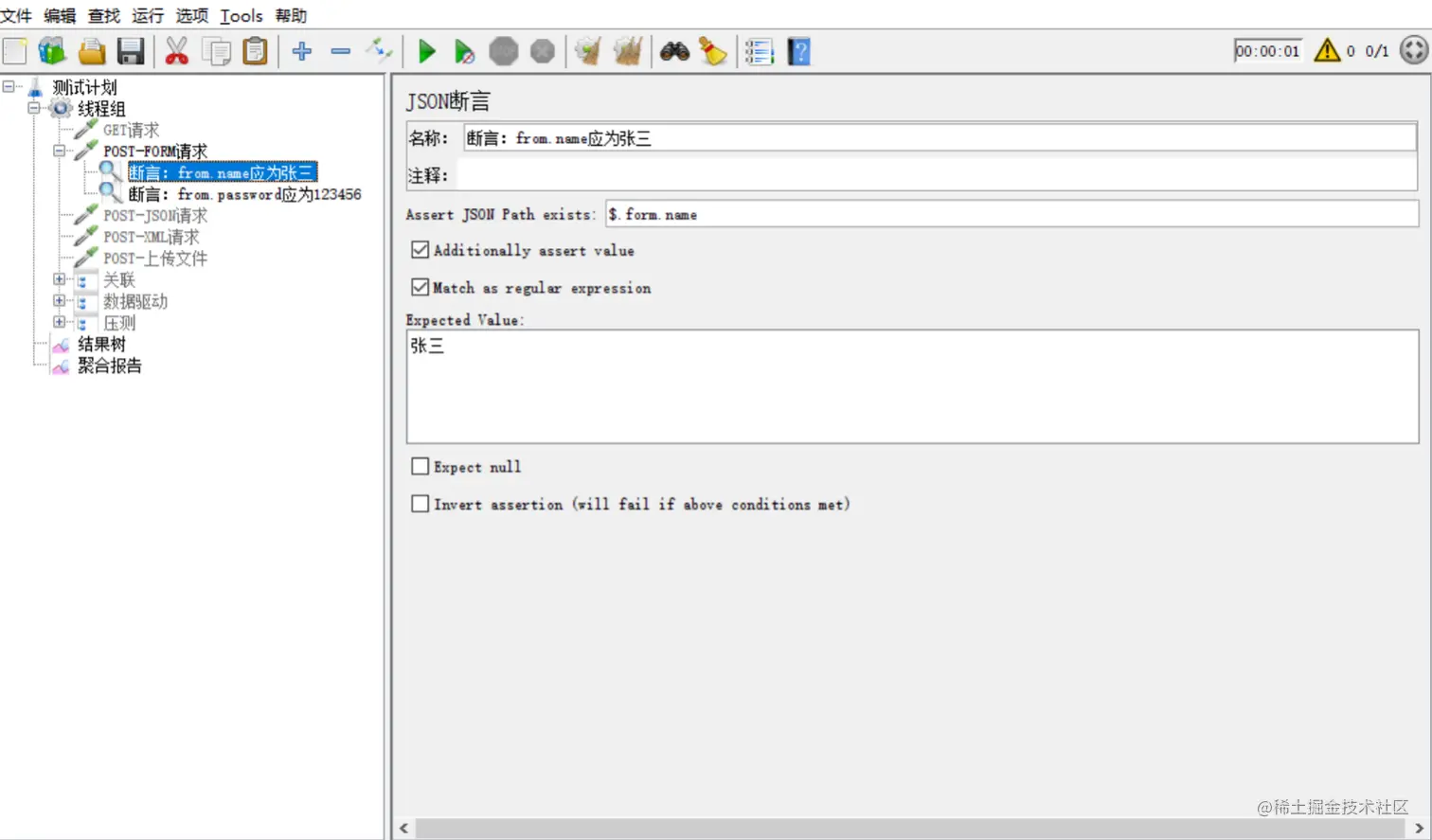Open the 选项 menu
The height and width of the screenshot is (840, 1432).
[x=192, y=16]
